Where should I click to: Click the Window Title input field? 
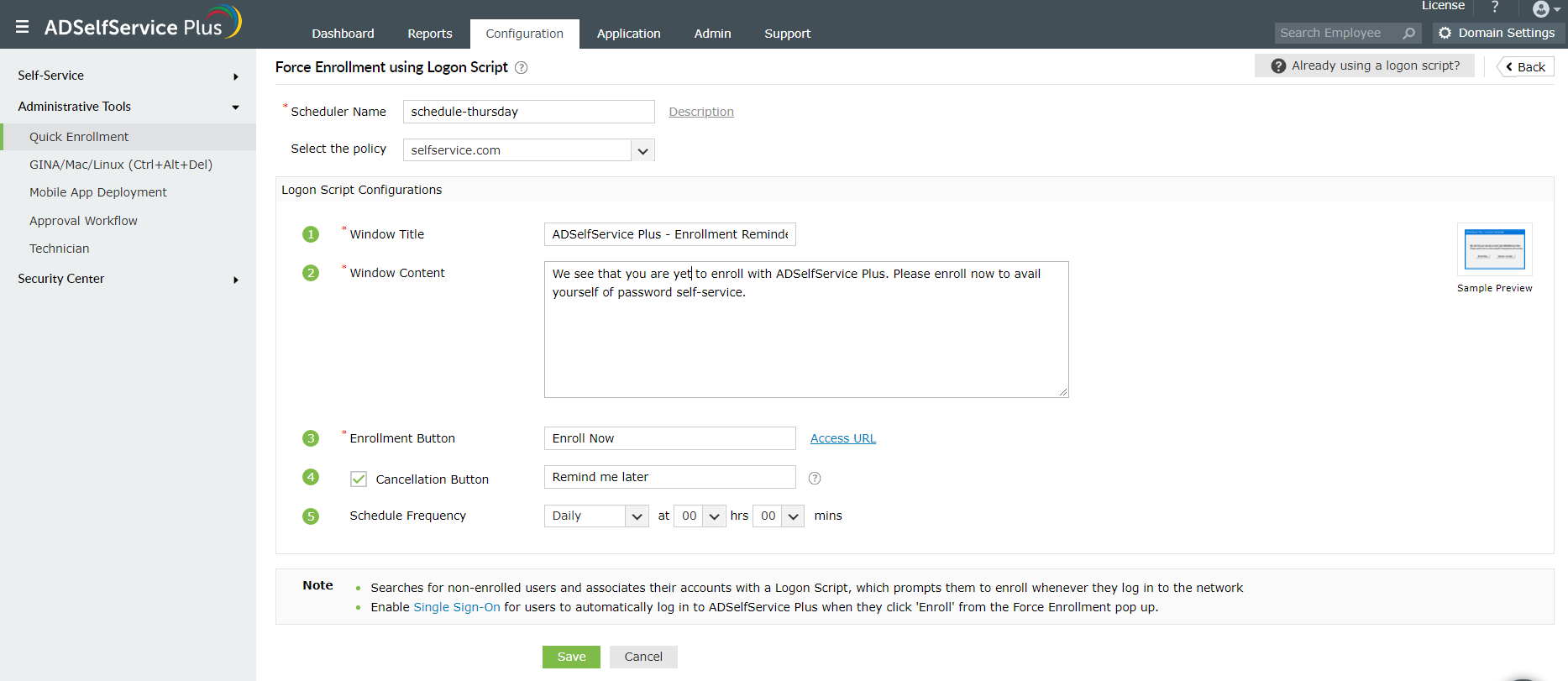coord(670,234)
